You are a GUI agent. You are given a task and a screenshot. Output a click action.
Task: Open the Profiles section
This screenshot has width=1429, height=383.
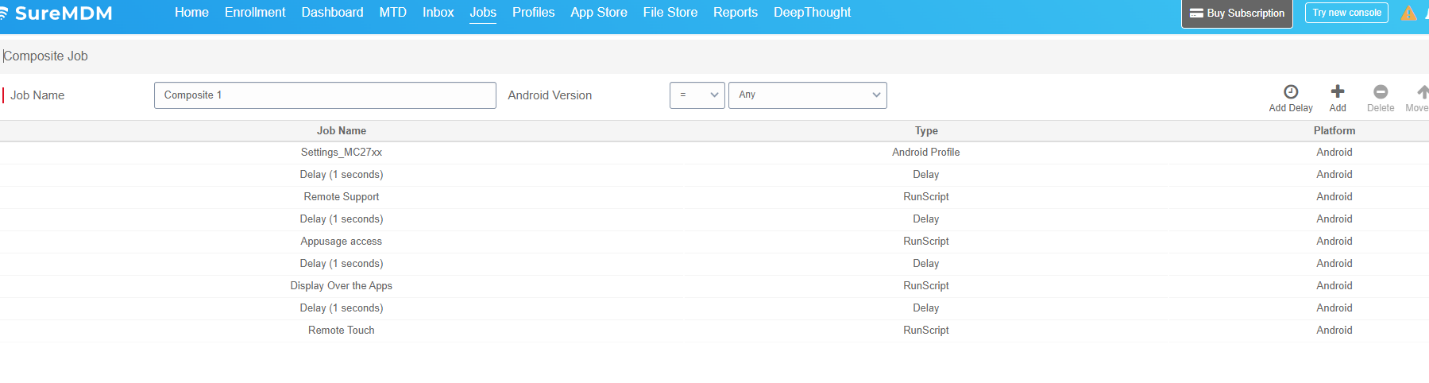(534, 13)
